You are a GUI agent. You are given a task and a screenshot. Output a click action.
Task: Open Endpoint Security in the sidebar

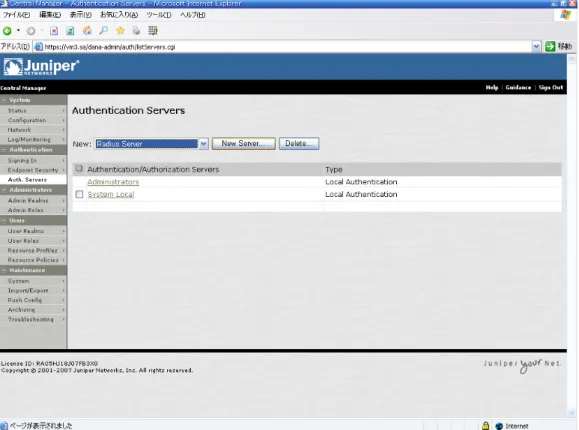(x=33, y=170)
